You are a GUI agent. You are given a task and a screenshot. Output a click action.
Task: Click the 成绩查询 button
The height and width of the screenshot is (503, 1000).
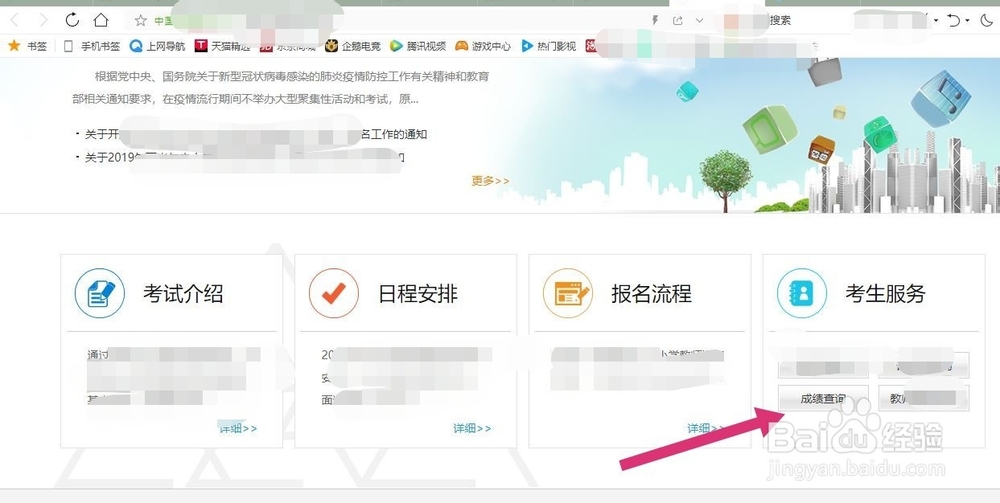pyautogui.click(x=823, y=398)
